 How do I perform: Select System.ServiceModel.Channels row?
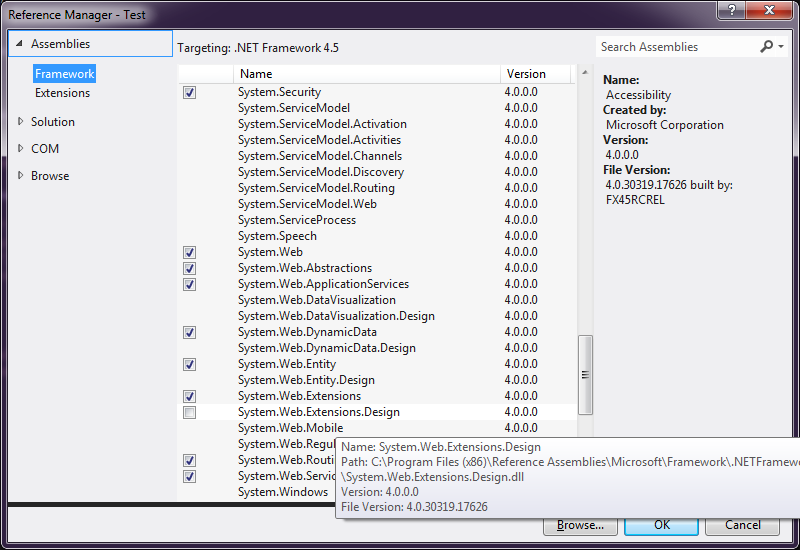(x=377, y=156)
